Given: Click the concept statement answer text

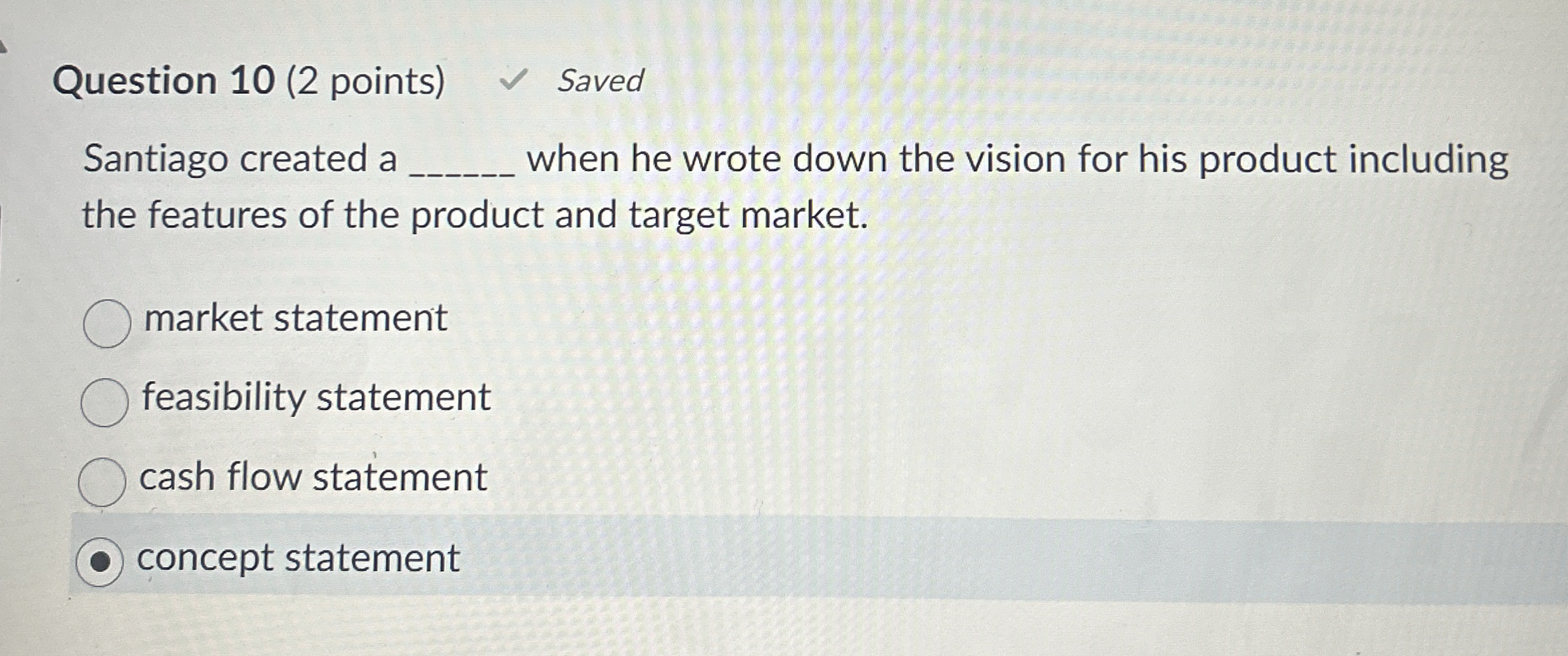Looking at the screenshot, I should [x=297, y=560].
